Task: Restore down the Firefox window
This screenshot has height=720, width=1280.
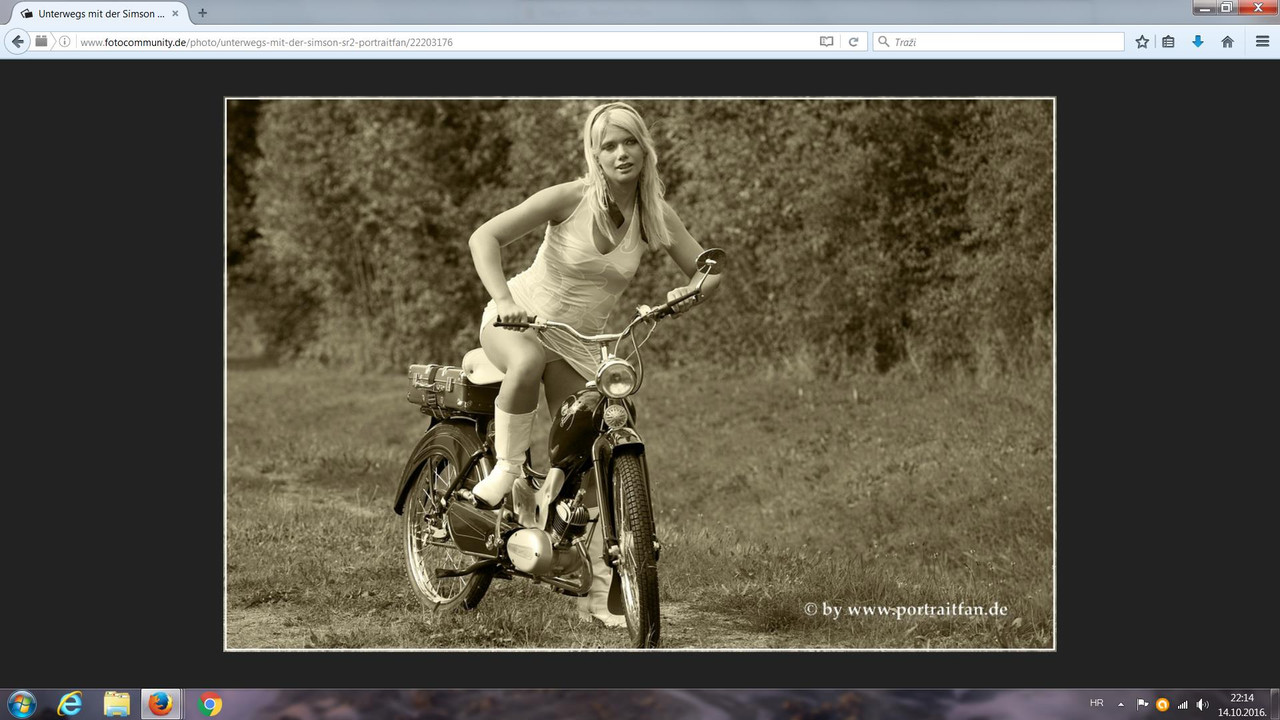Action: coord(1228,8)
